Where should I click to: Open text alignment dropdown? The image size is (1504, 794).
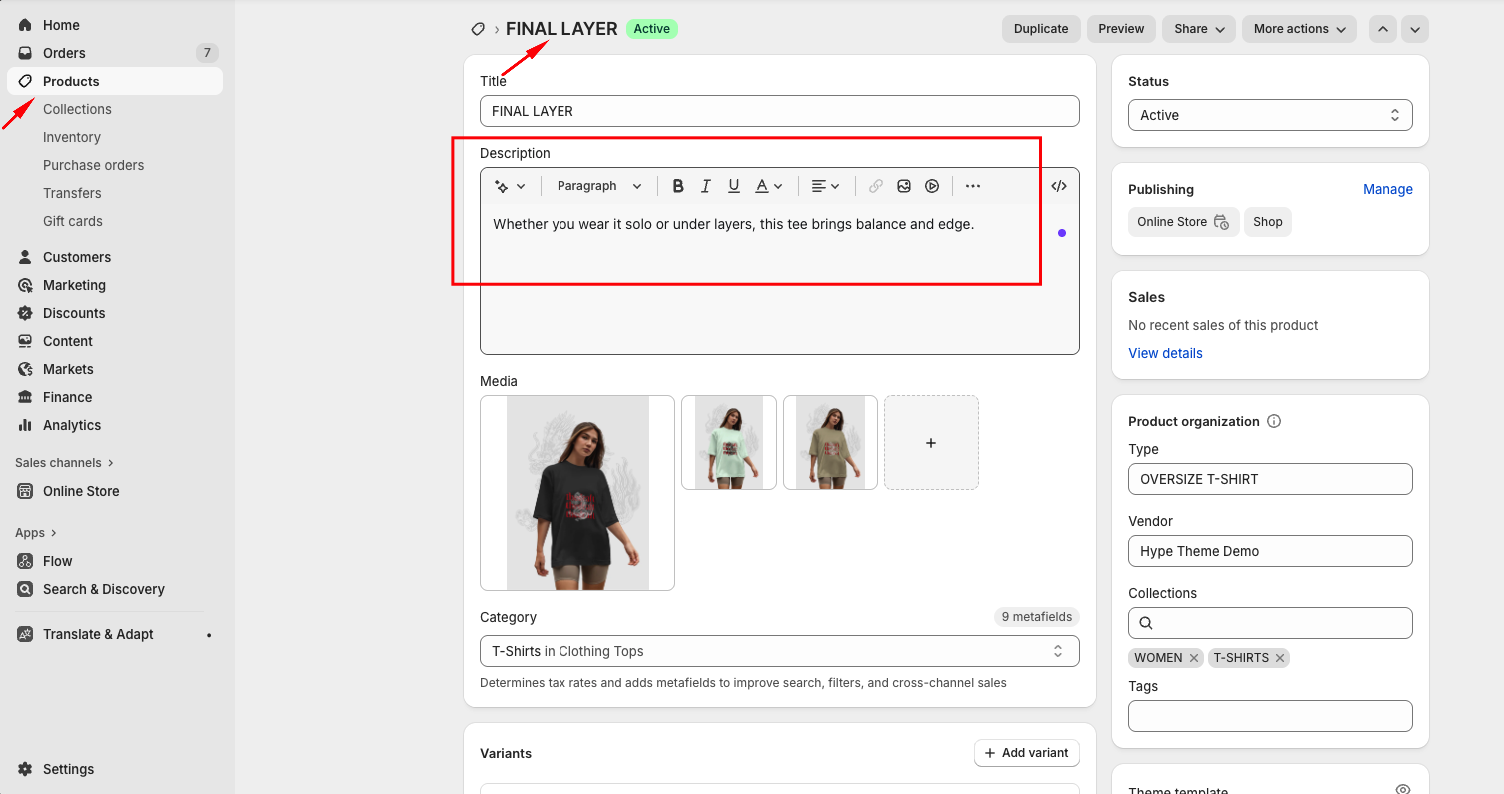click(x=825, y=186)
